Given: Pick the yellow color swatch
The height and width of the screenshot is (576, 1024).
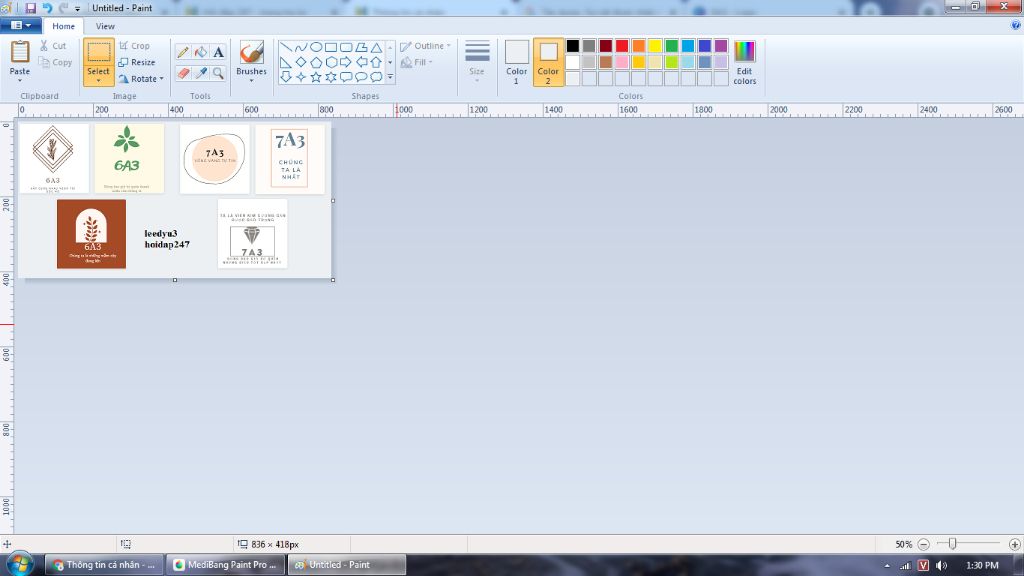Looking at the screenshot, I should (655, 46).
